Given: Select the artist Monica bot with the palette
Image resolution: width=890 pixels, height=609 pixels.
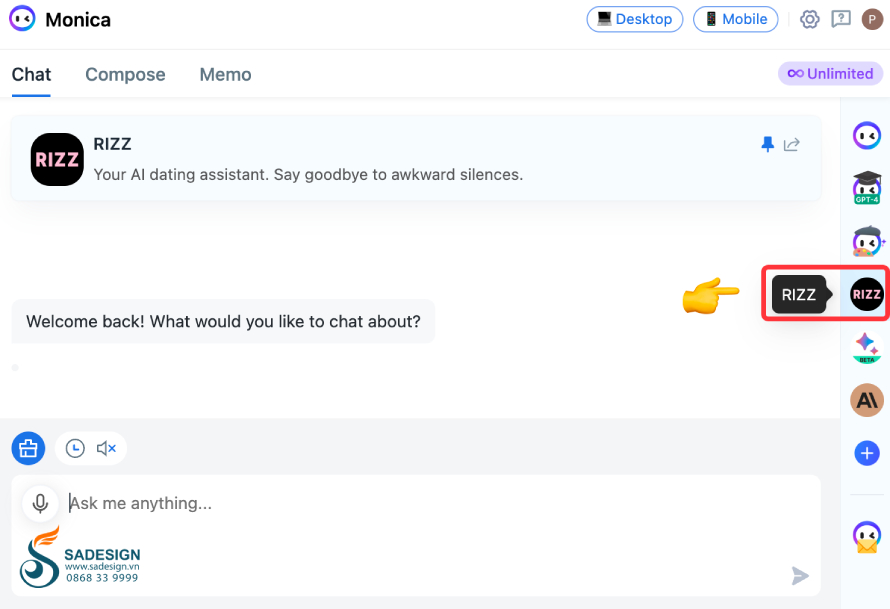Looking at the screenshot, I should tap(867, 242).
